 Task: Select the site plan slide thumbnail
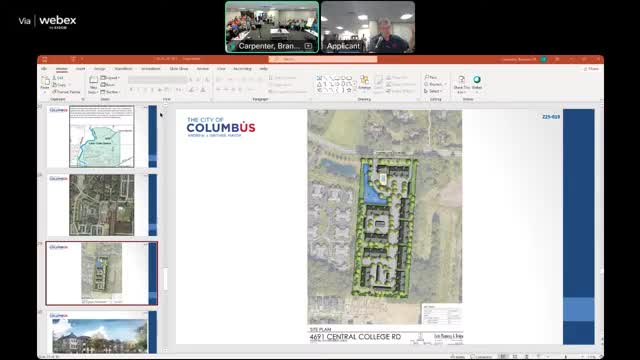click(102, 273)
